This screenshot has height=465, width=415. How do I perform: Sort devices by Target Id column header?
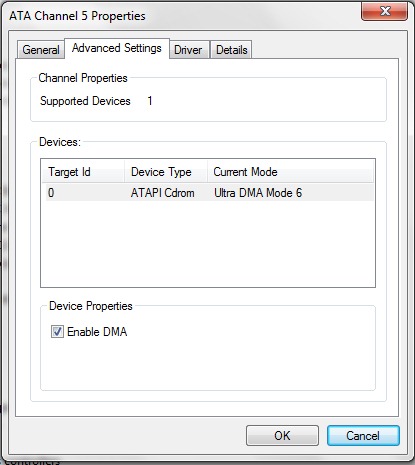pos(83,172)
